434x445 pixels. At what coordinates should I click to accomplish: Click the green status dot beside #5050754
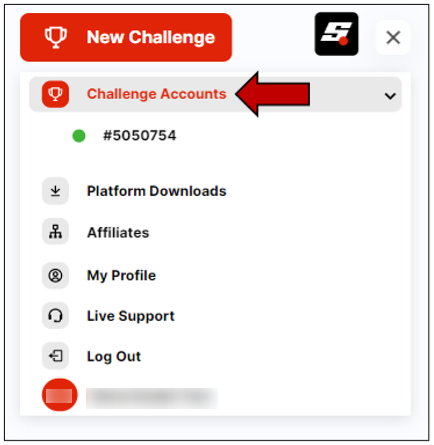pyautogui.click(x=79, y=136)
